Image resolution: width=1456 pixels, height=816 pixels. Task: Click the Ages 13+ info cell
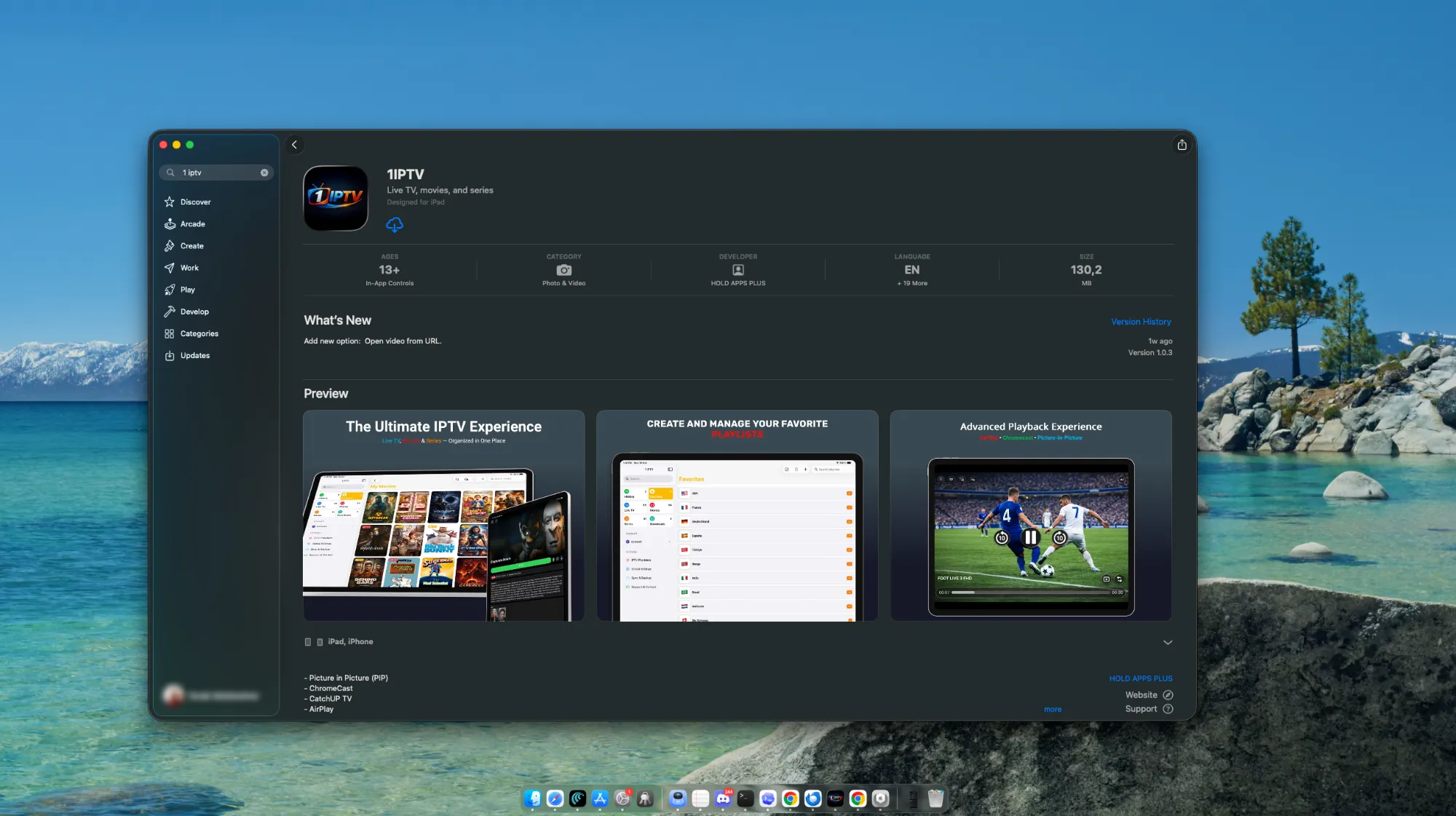[x=389, y=270]
